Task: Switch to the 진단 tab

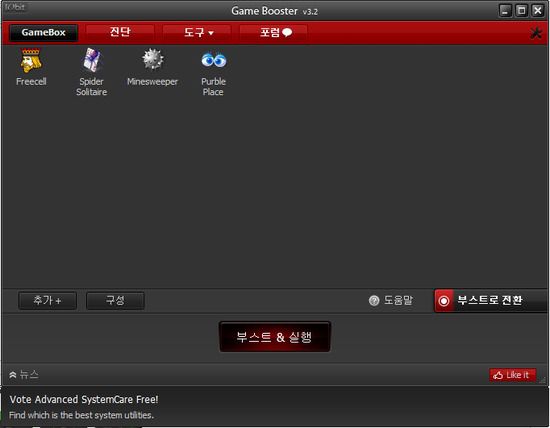Action: [120, 32]
